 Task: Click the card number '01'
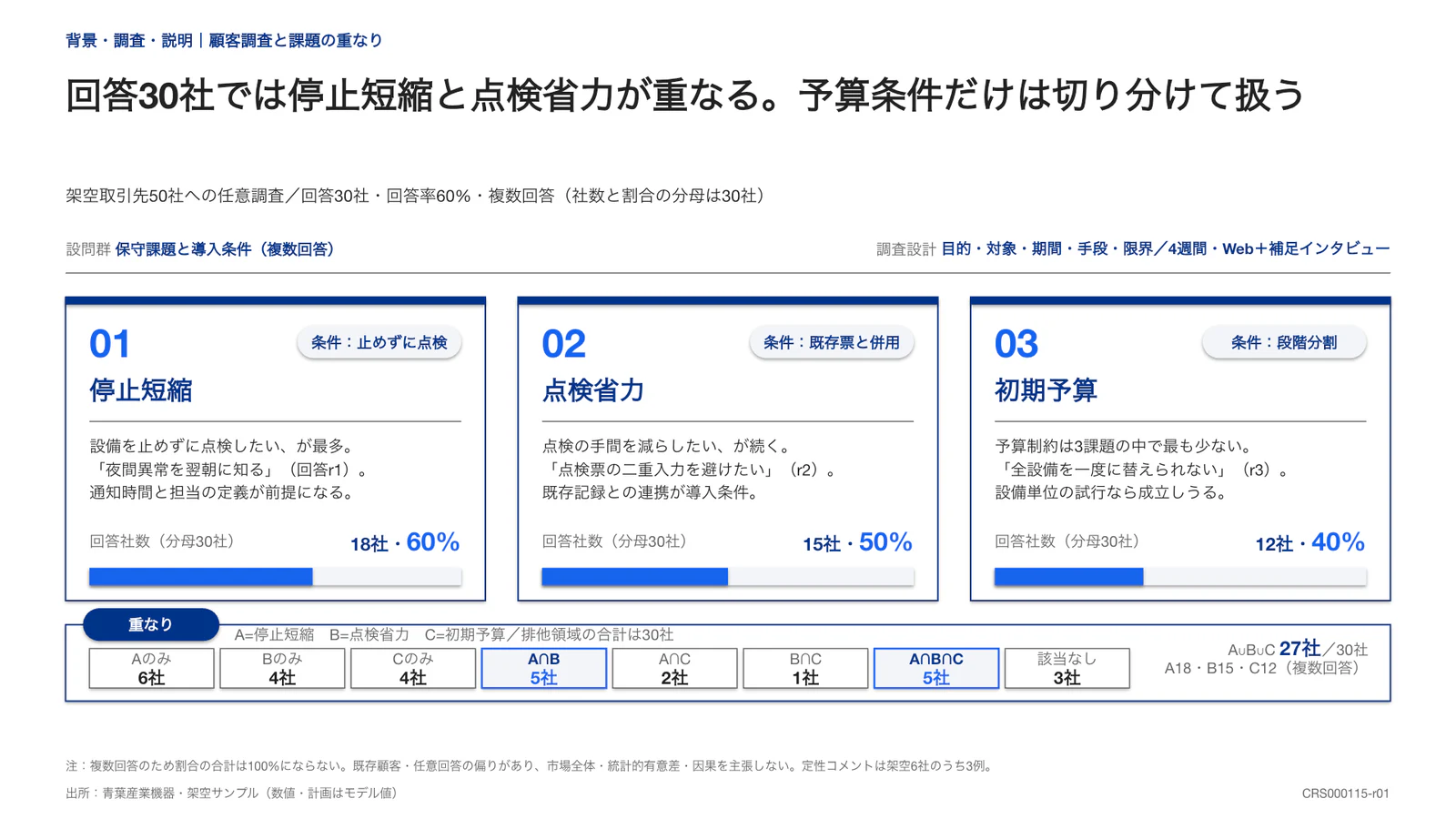coord(110,344)
